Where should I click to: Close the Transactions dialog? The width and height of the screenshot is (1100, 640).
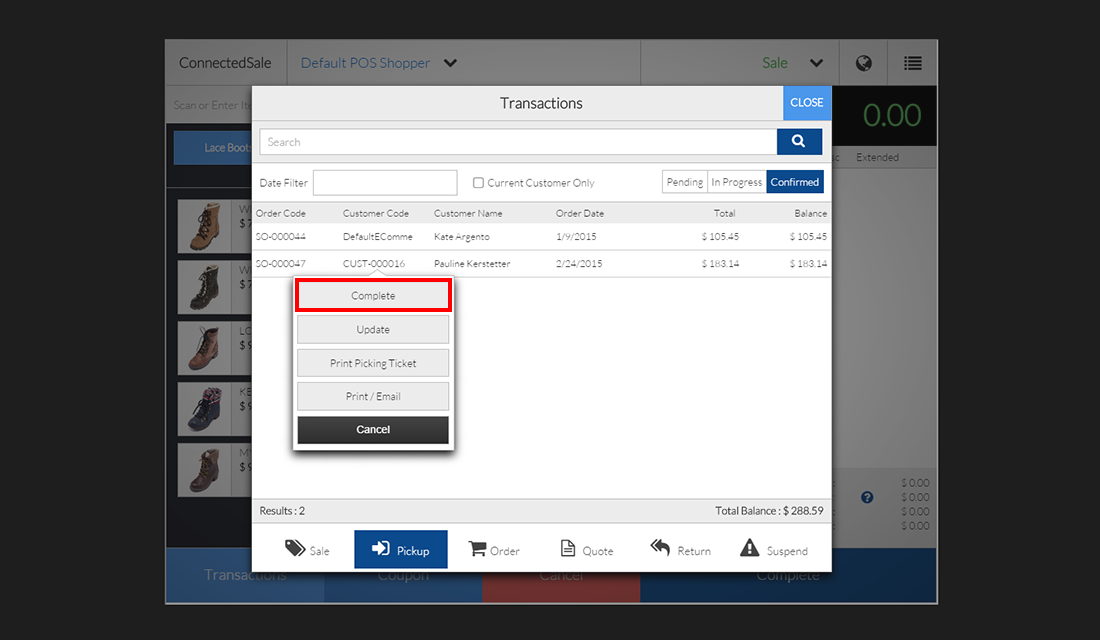tap(807, 103)
